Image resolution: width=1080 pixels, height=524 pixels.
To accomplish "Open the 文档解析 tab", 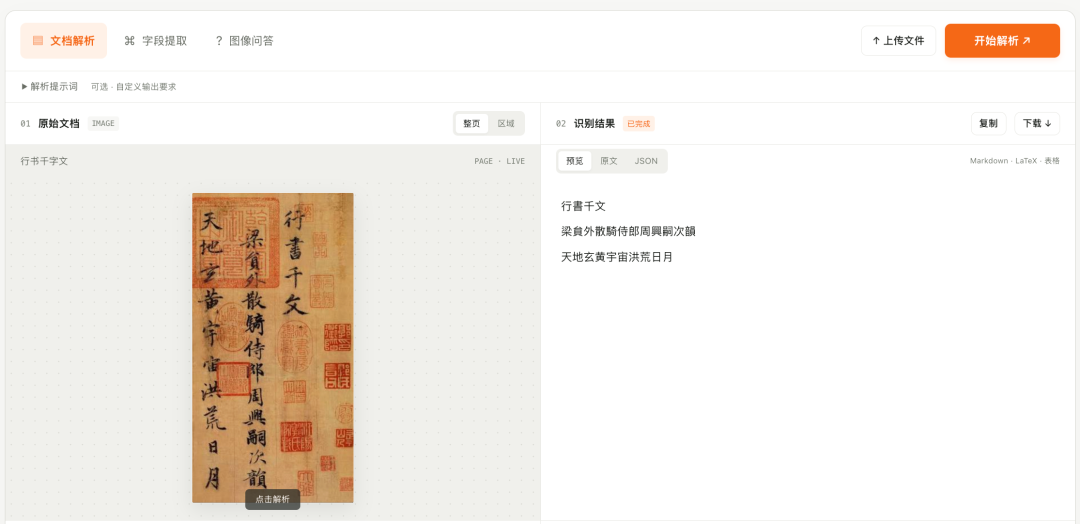I will coord(63,41).
